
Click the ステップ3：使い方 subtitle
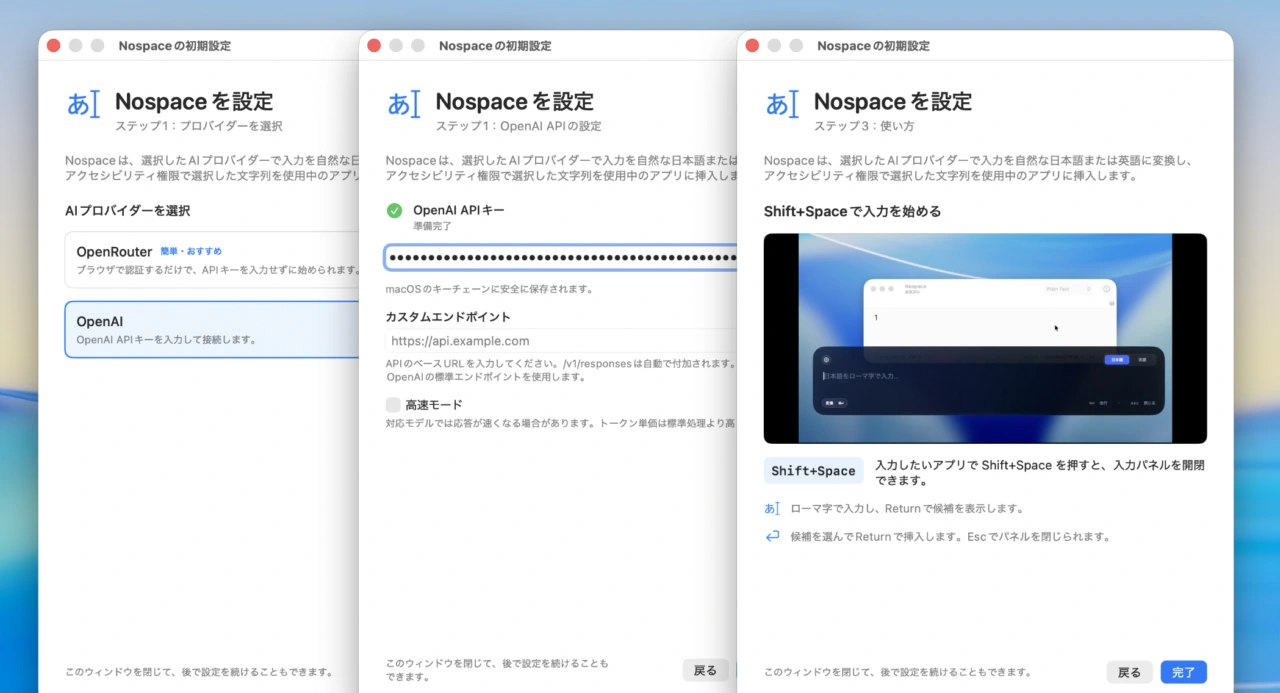864,126
